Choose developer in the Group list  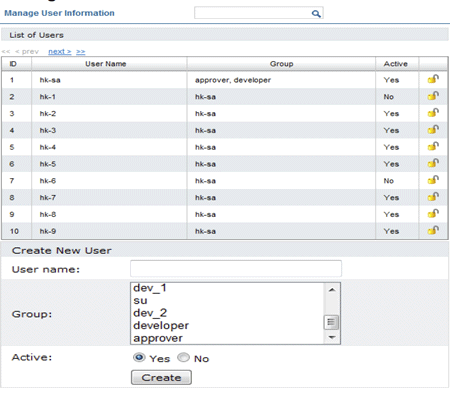[161, 325]
